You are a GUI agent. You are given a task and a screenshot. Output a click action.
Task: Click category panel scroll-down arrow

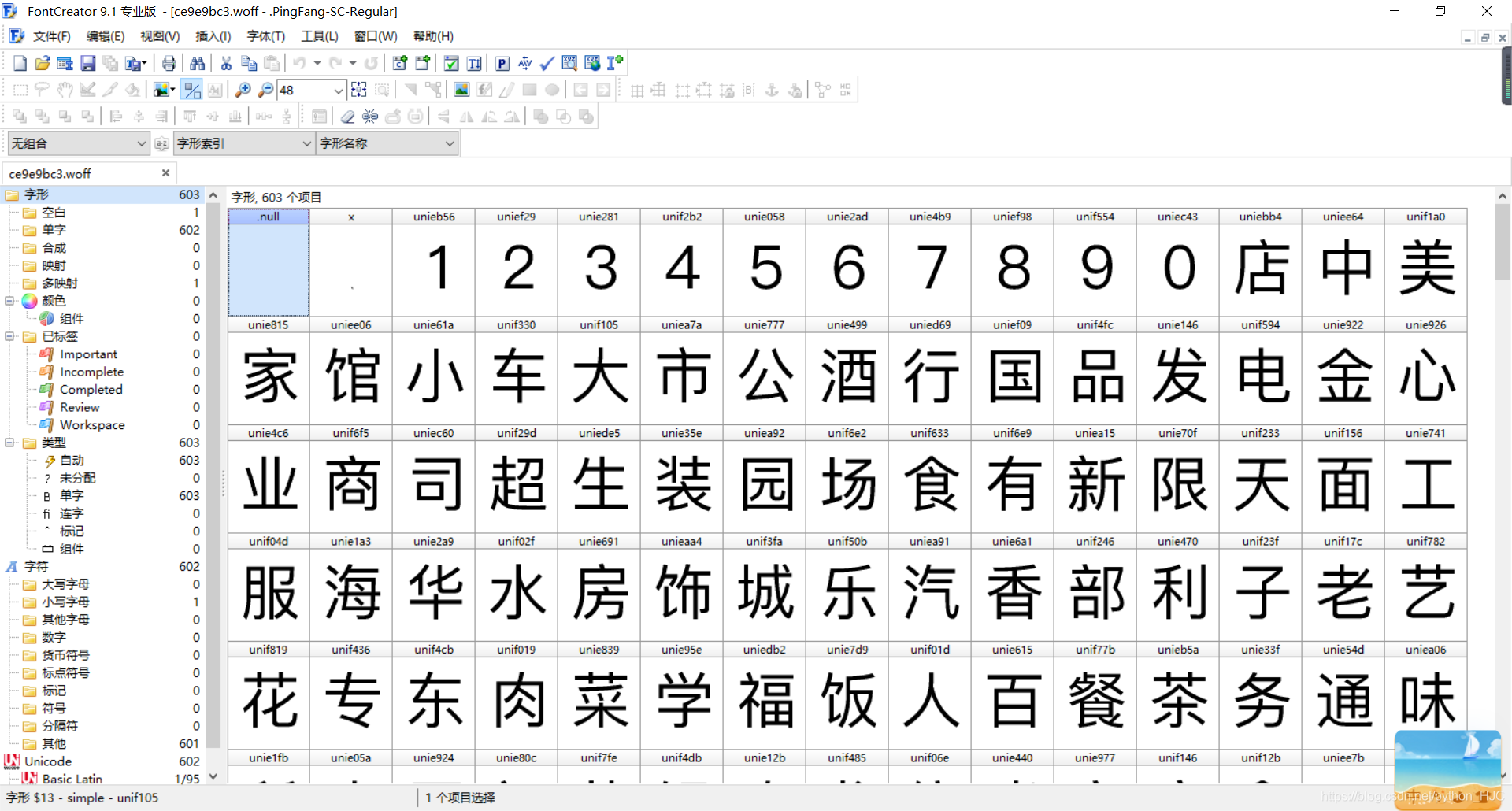(x=213, y=776)
